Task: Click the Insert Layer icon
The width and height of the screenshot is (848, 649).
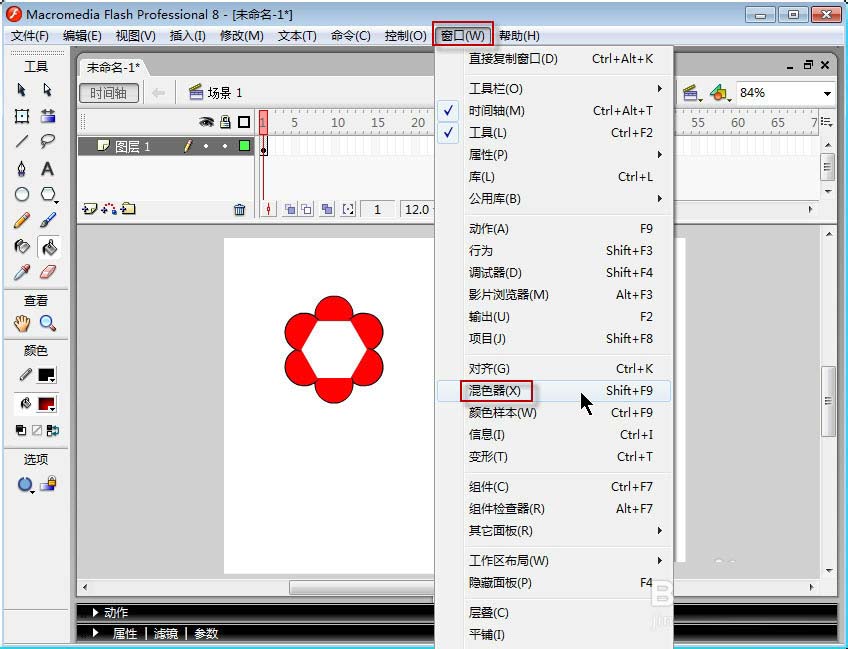Action: point(89,209)
